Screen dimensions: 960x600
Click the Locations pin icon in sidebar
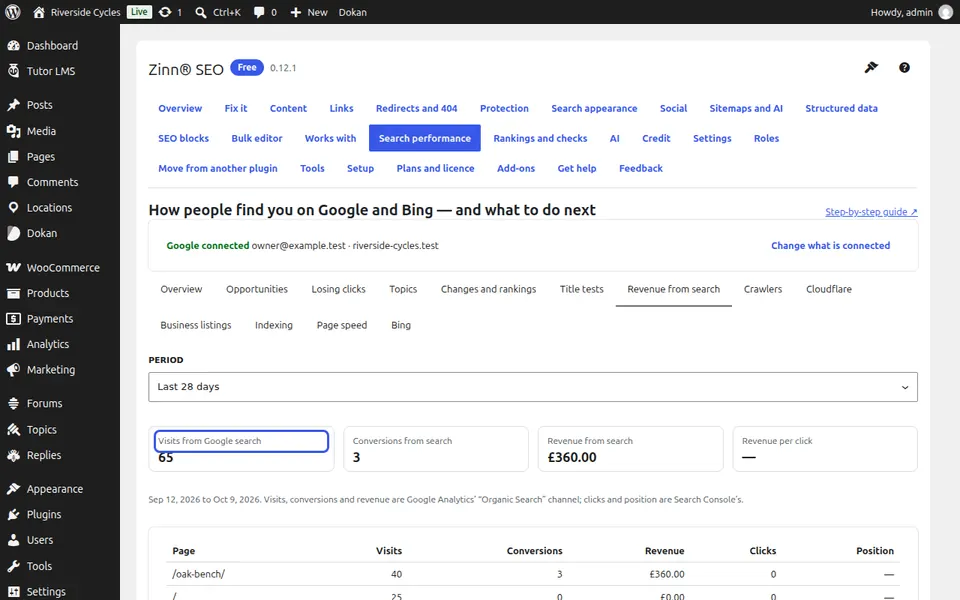tap(13, 208)
